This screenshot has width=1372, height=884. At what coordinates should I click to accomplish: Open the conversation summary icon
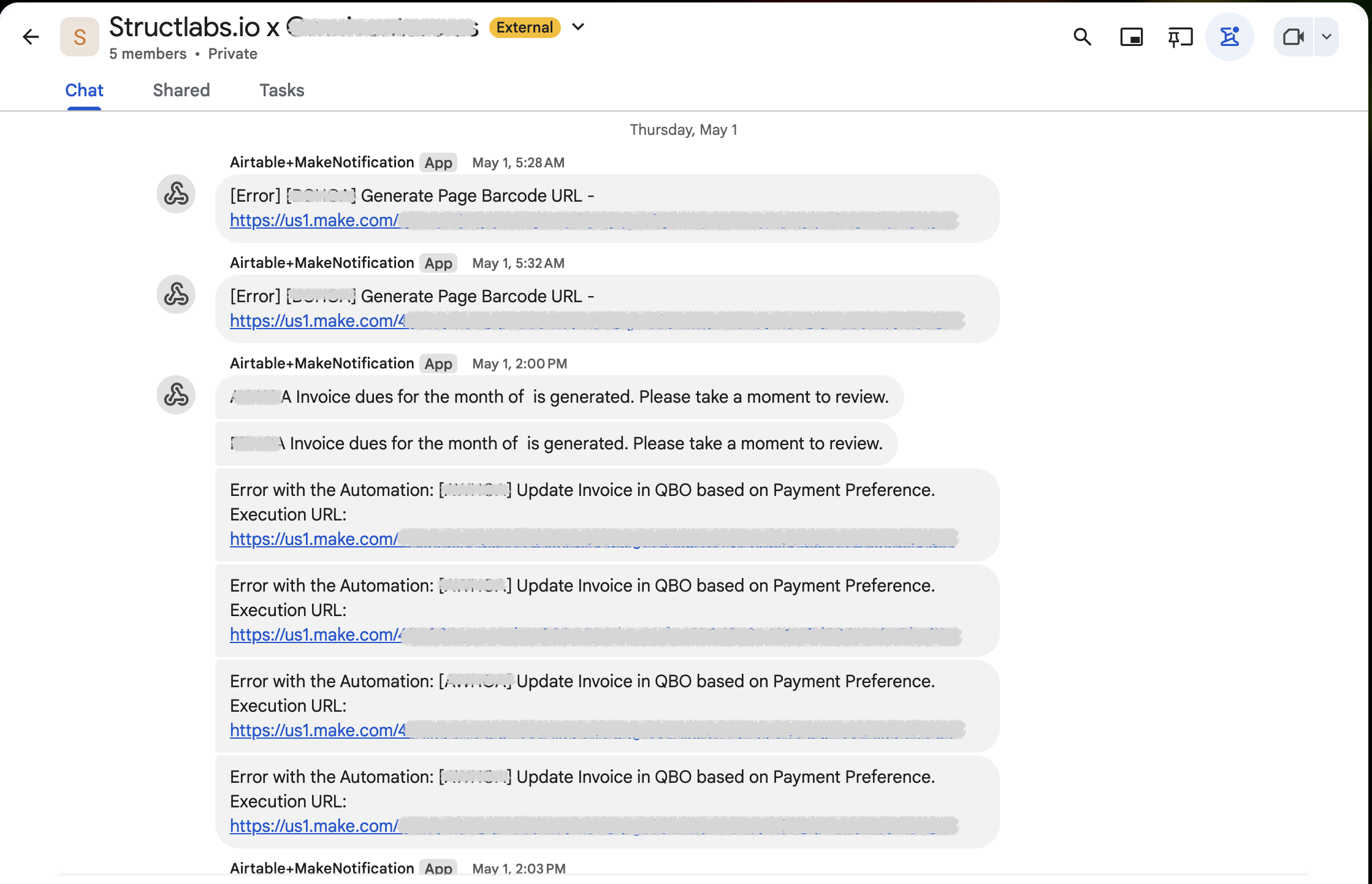(x=1229, y=37)
